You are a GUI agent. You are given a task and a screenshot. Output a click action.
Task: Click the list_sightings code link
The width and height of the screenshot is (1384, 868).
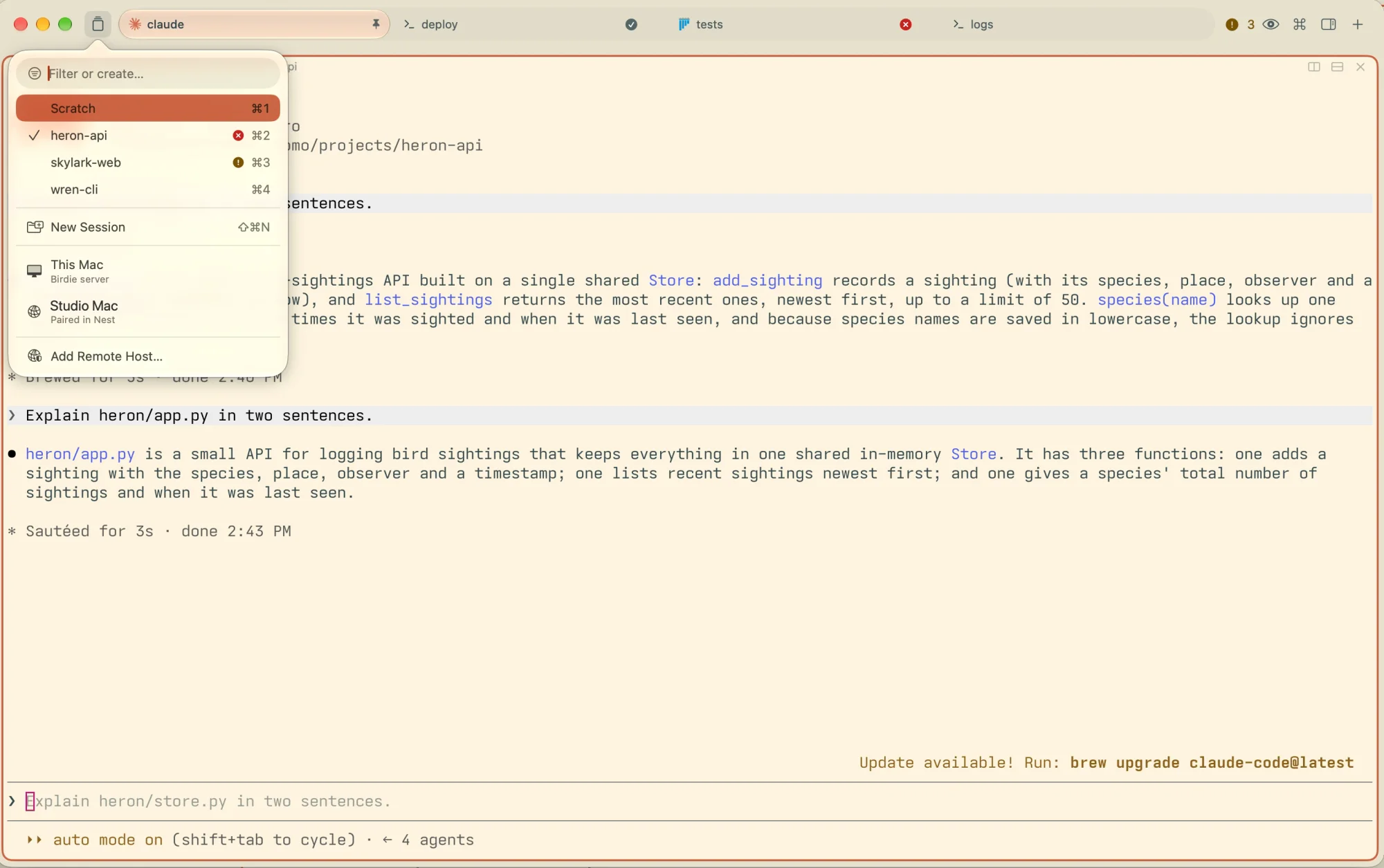(x=428, y=300)
